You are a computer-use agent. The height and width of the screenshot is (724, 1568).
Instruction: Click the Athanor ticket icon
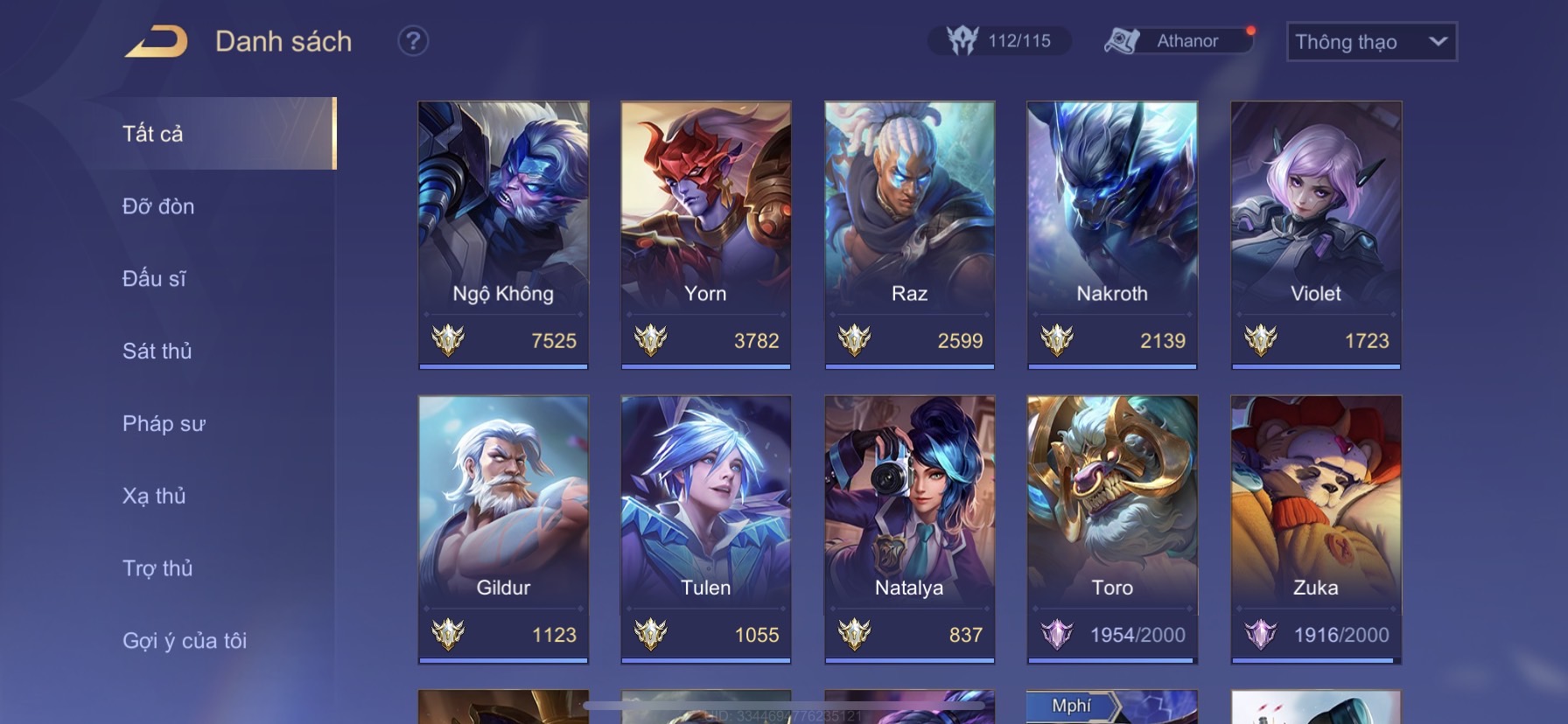coord(1122,40)
